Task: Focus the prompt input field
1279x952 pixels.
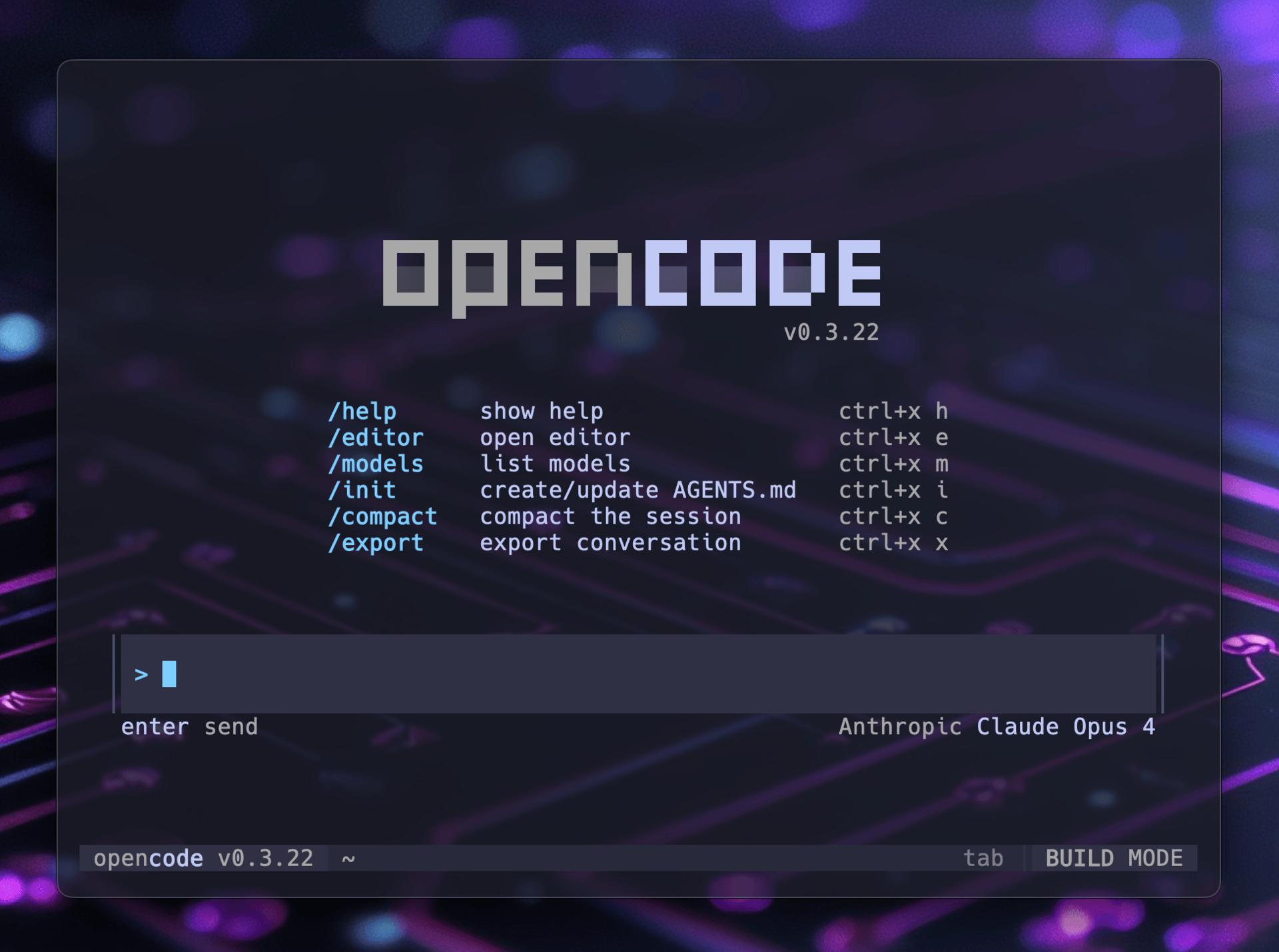Action: tap(638, 674)
